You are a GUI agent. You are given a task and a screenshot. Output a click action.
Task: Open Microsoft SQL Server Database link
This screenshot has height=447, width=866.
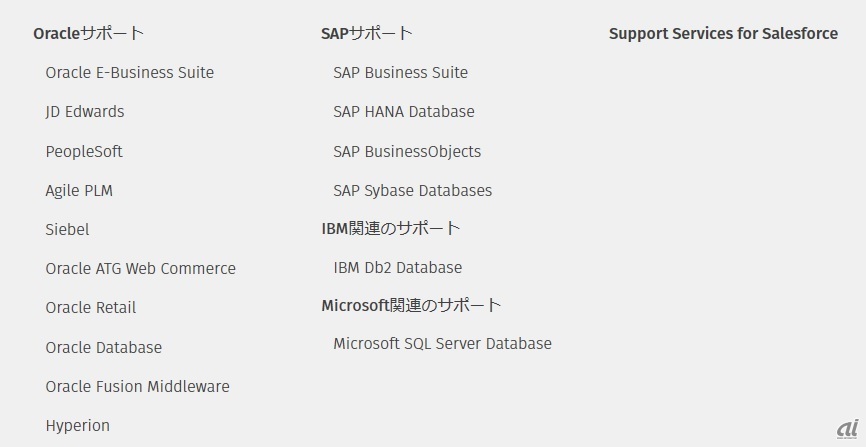(x=442, y=344)
